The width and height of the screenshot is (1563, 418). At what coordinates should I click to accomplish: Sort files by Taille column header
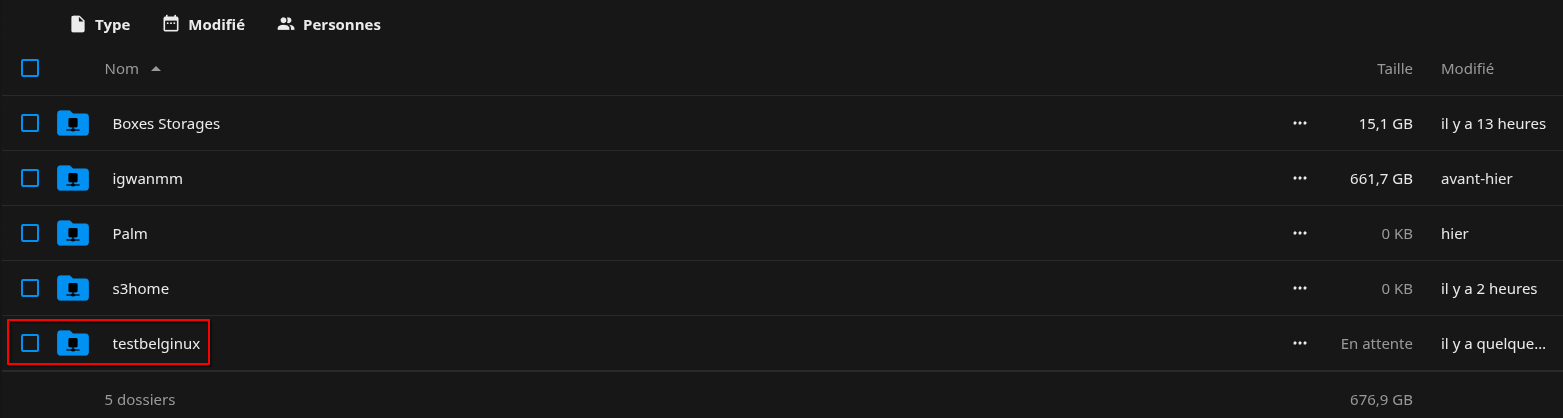point(1394,69)
